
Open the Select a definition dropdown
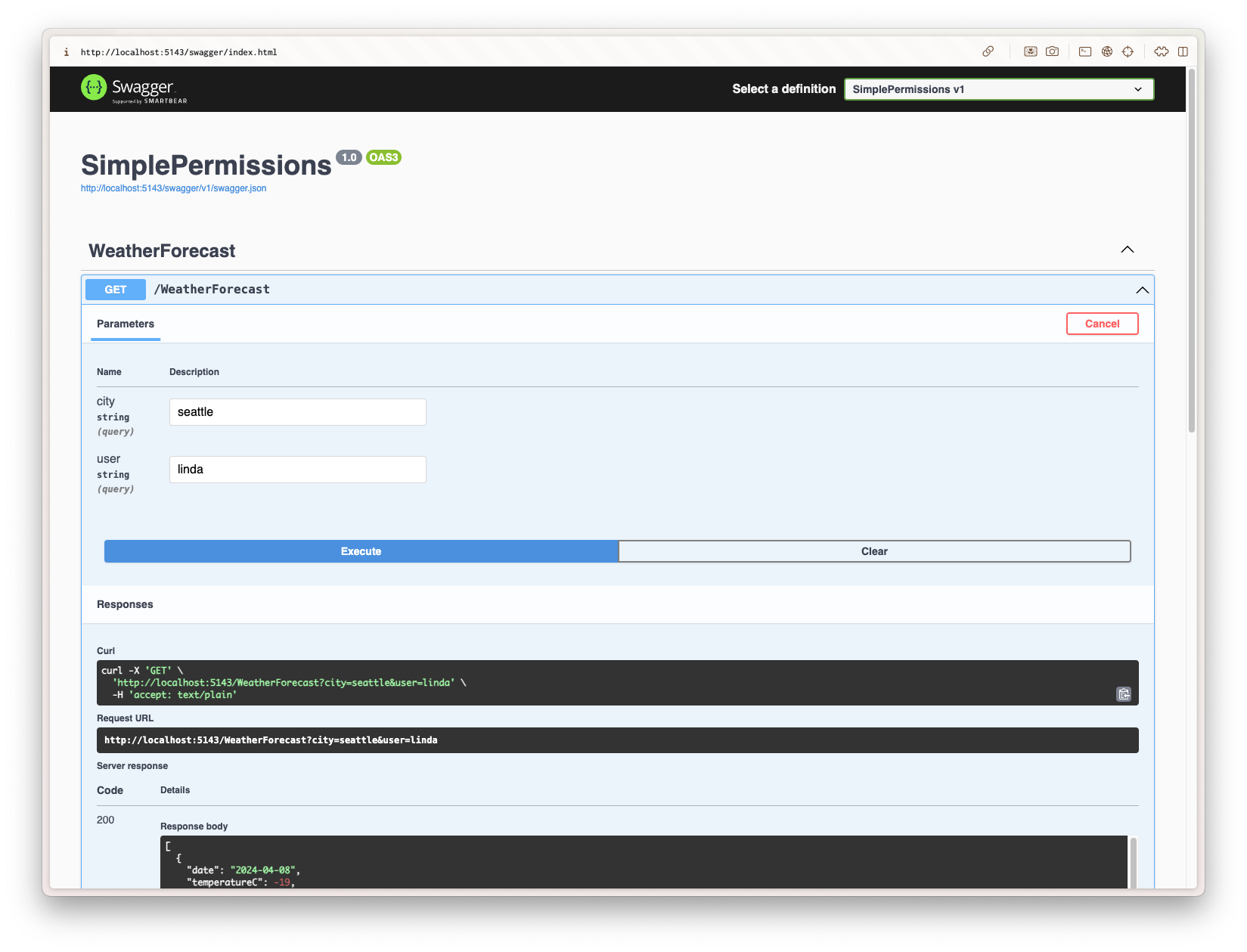coord(998,89)
